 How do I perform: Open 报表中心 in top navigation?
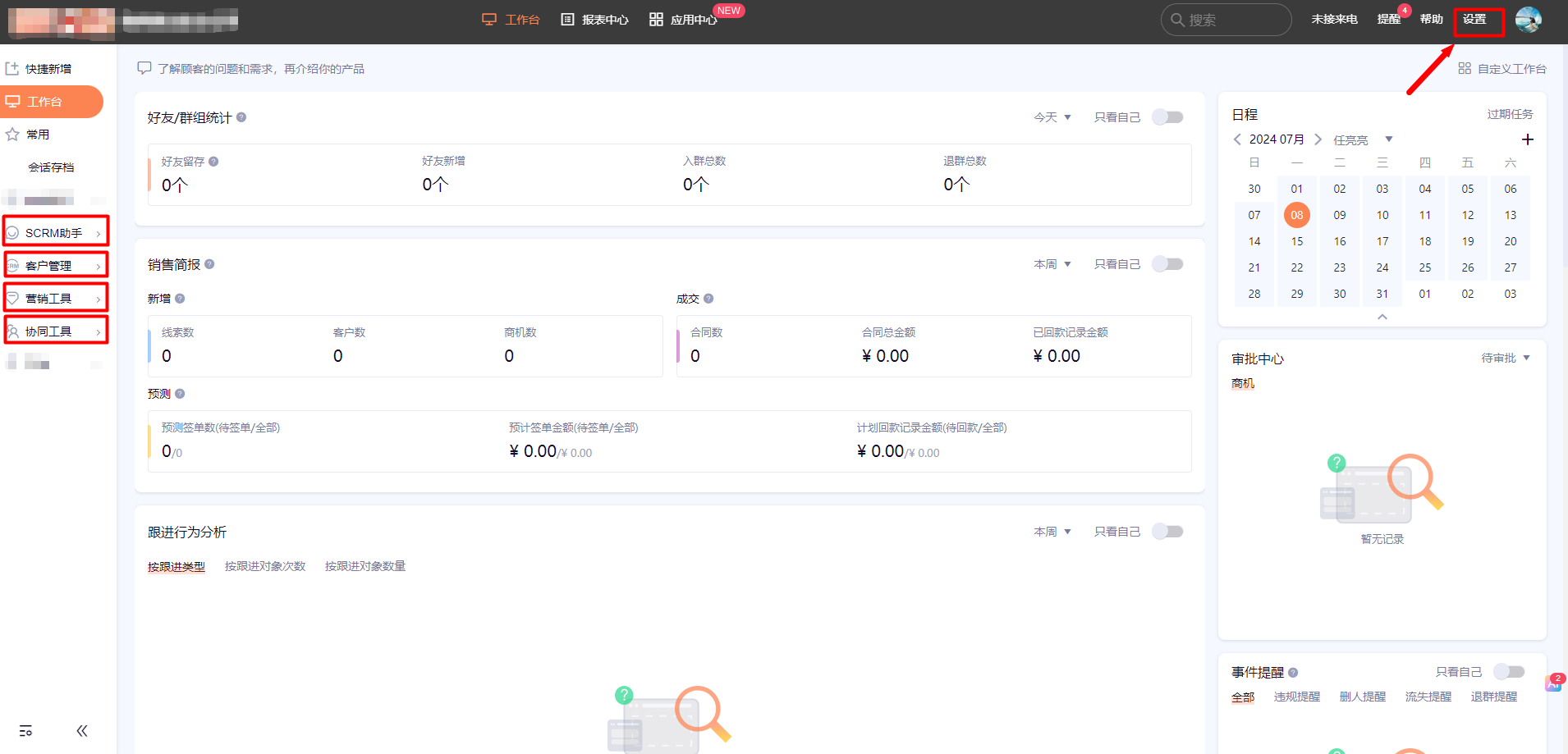595,20
